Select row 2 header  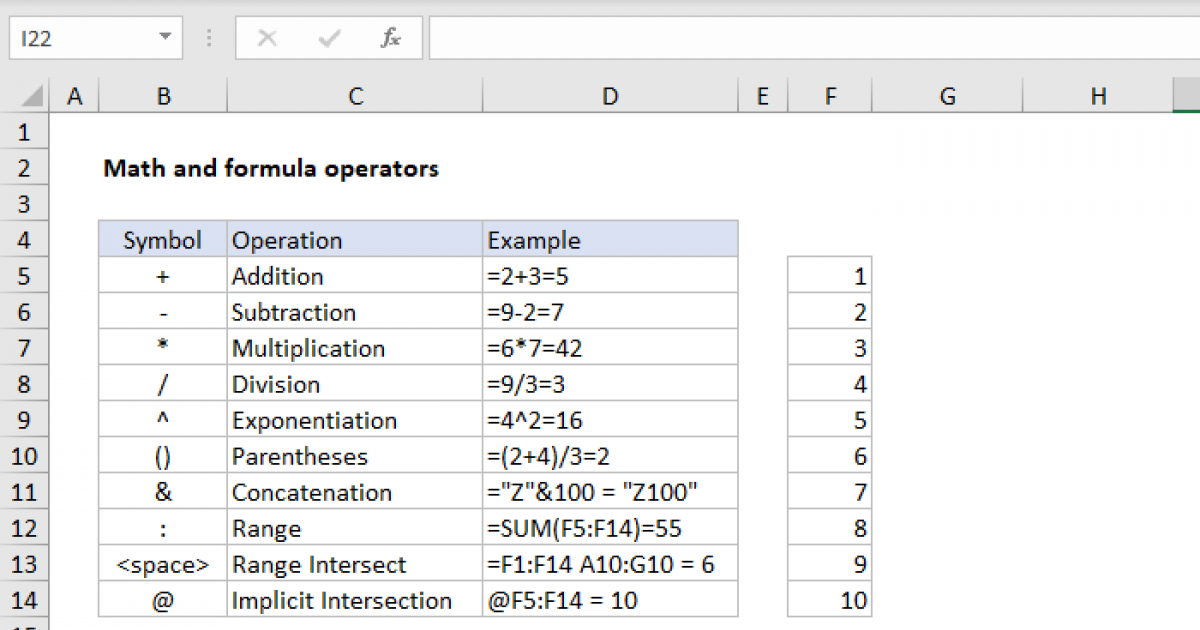(25, 167)
